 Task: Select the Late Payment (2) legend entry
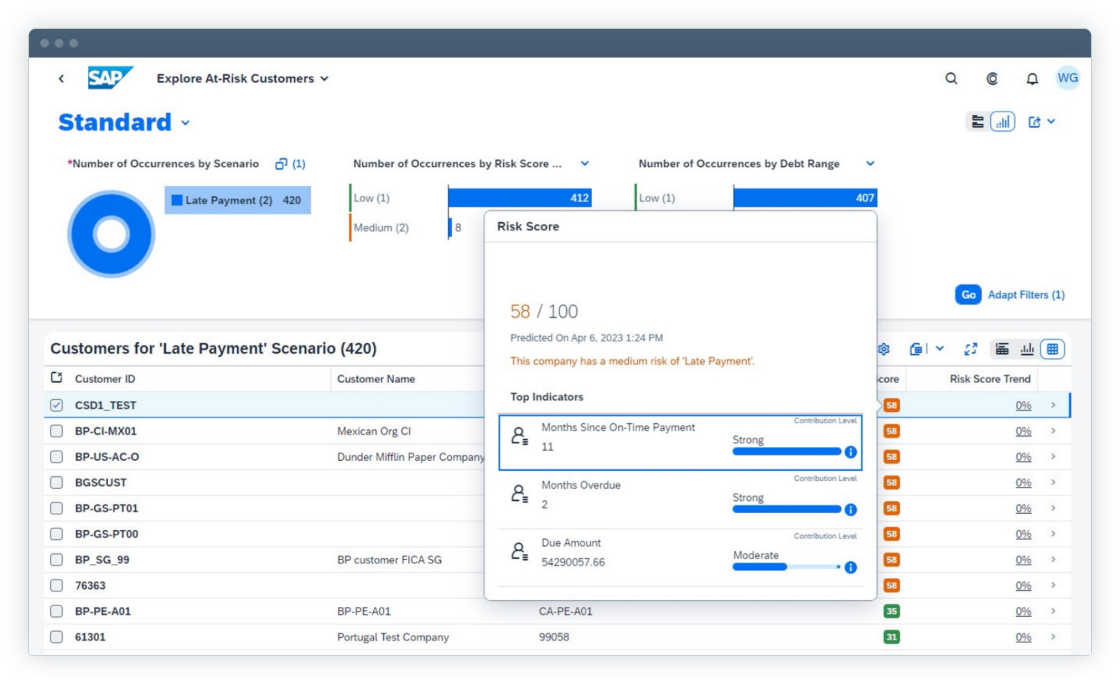click(238, 201)
